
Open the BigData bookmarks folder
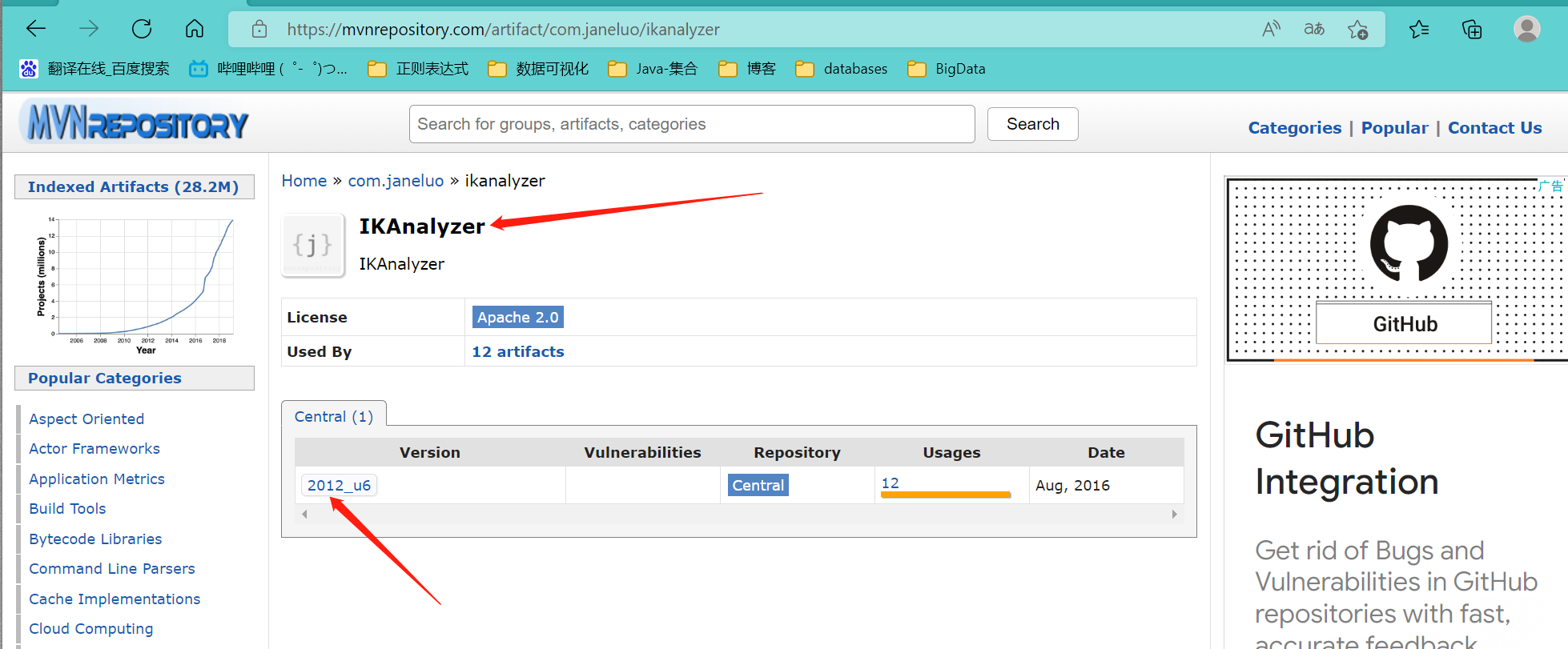point(947,69)
